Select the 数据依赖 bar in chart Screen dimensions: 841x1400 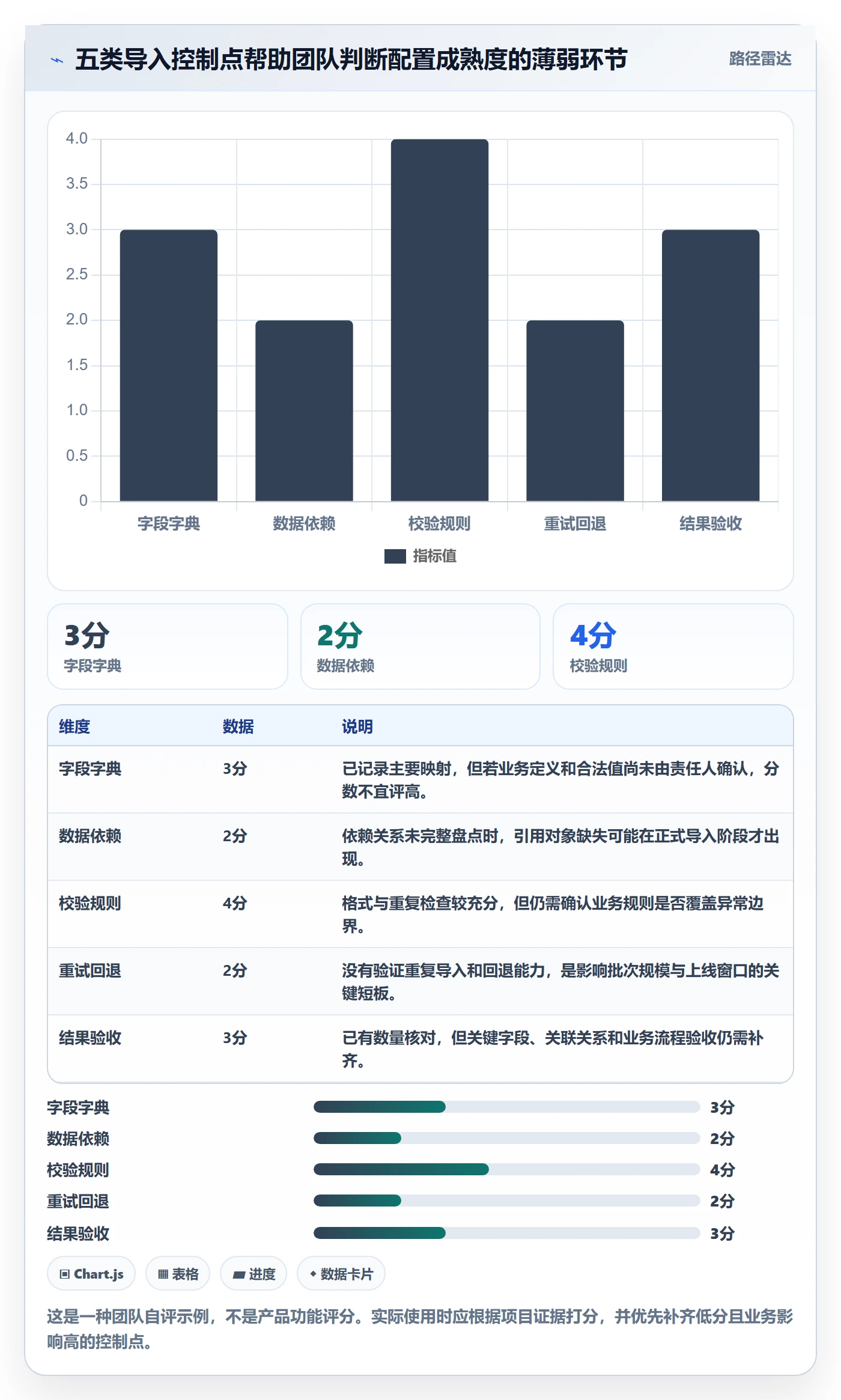pos(304,410)
